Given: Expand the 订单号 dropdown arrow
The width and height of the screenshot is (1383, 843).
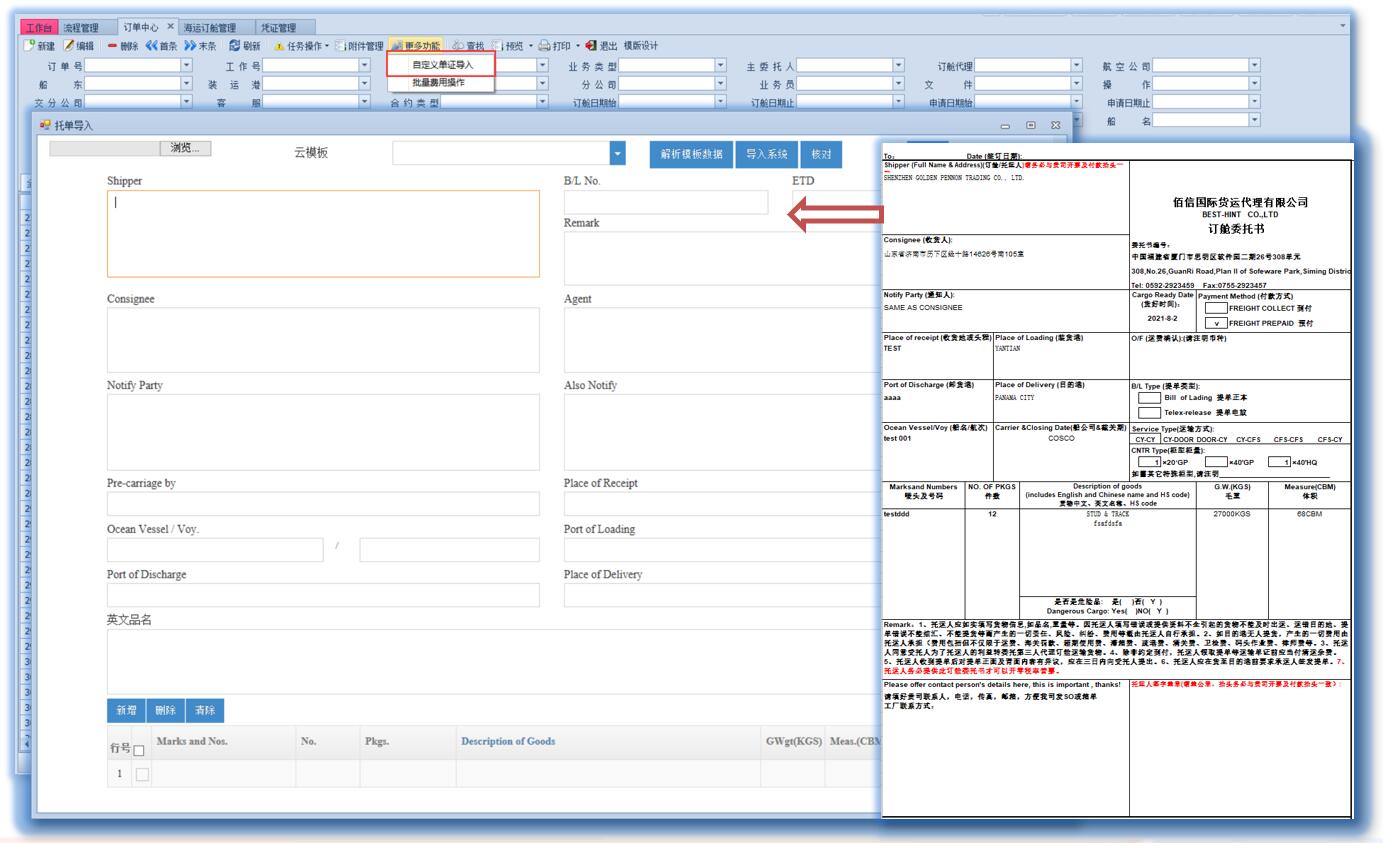Looking at the screenshot, I should point(186,66).
